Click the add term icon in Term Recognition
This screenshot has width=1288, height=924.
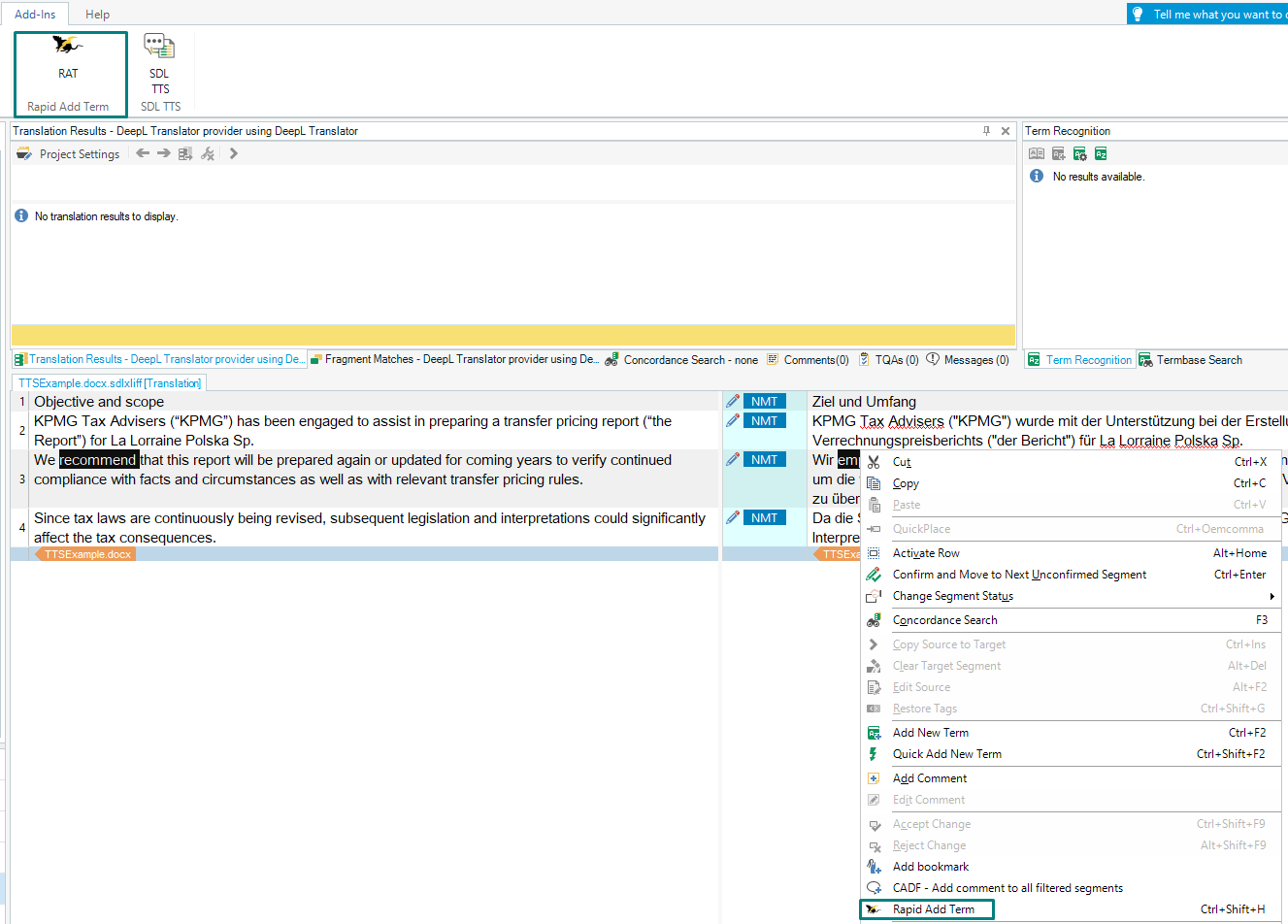pos(1058,153)
